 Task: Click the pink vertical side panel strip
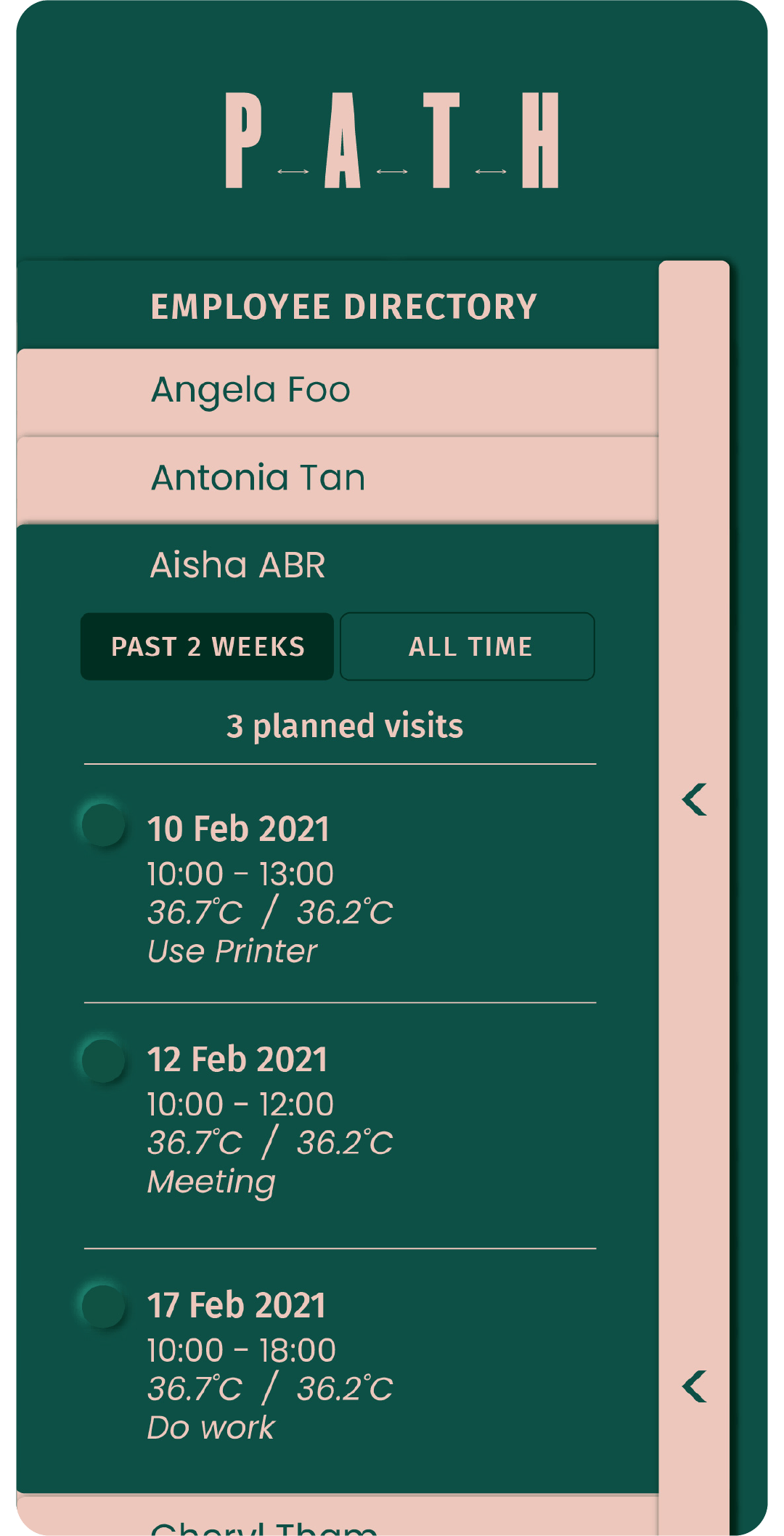[x=694, y=898]
